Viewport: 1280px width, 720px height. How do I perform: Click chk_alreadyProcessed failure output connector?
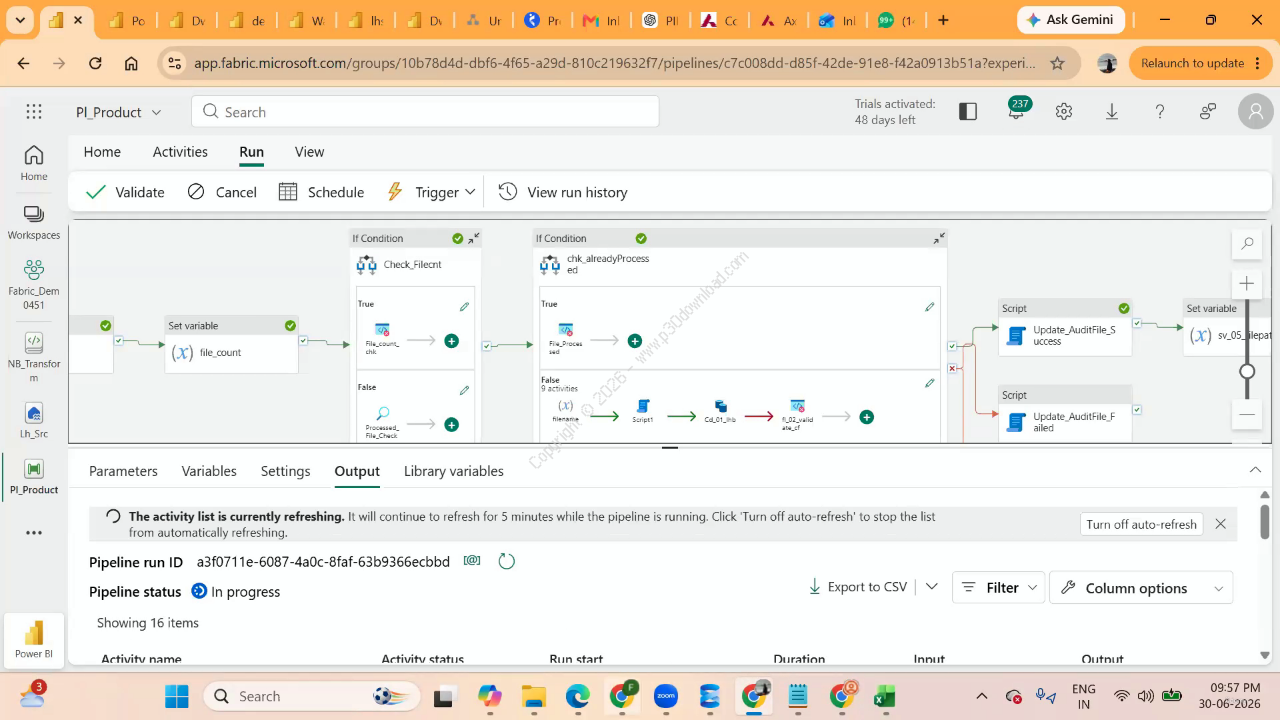point(953,368)
